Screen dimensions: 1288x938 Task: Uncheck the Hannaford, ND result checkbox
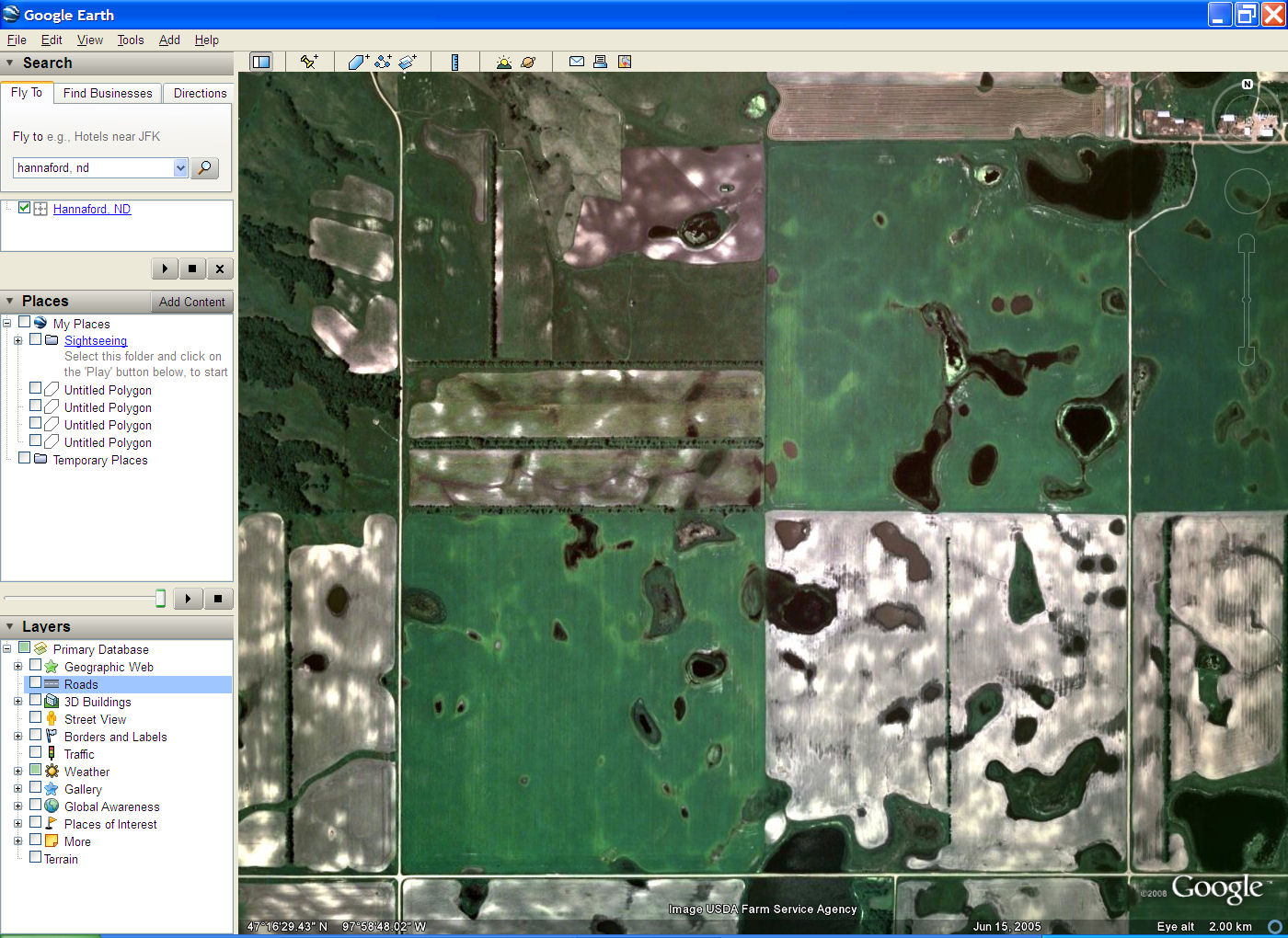click(x=24, y=208)
